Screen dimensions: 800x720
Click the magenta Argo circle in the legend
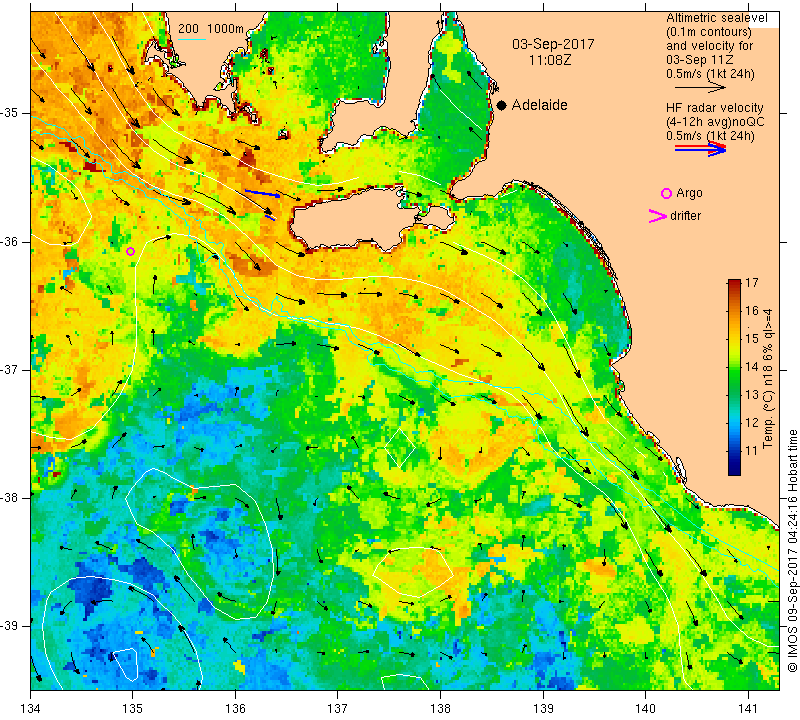(x=666, y=193)
